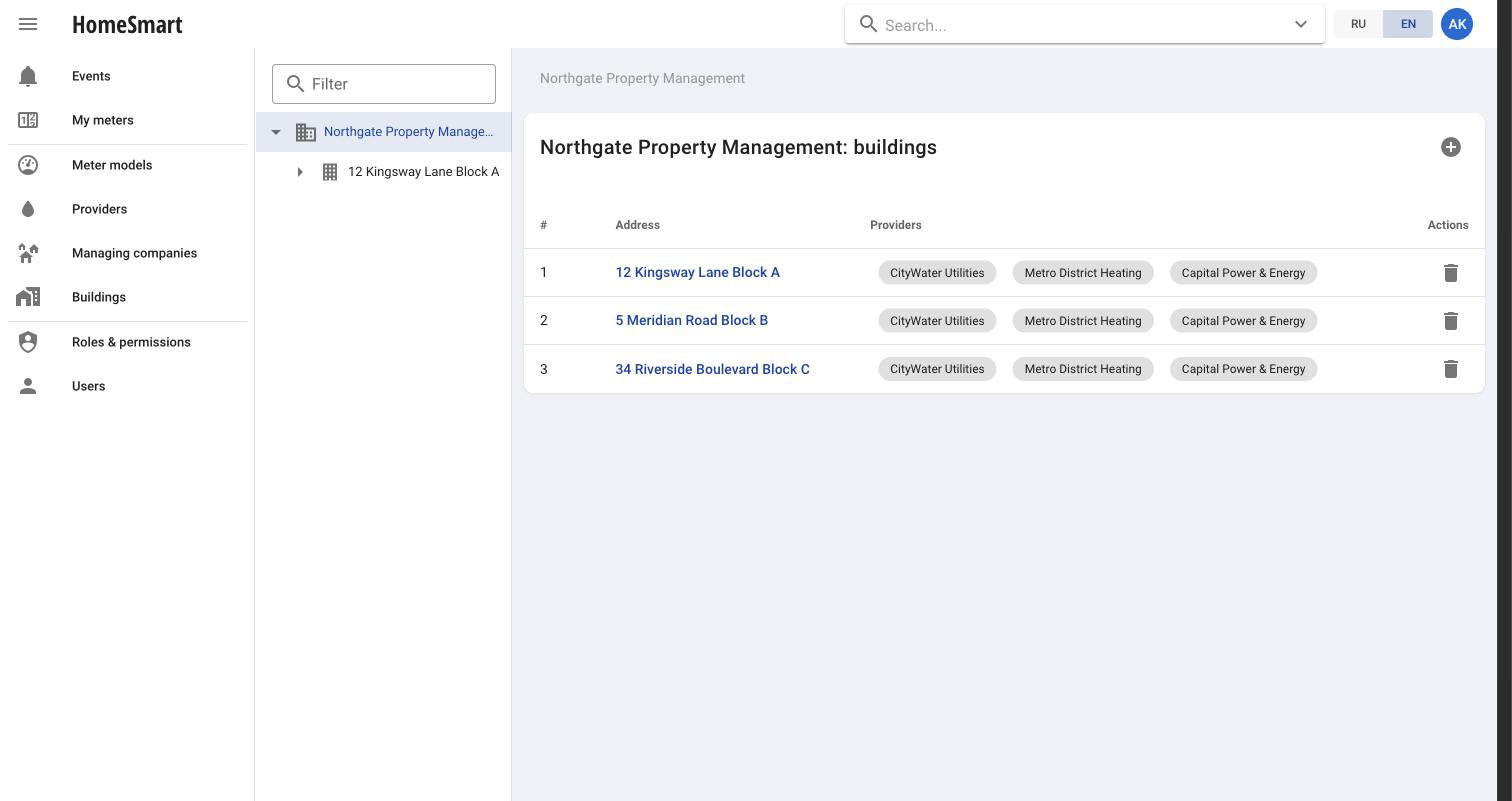Open Managing companies section
1512x801 pixels.
(x=134, y=253)
